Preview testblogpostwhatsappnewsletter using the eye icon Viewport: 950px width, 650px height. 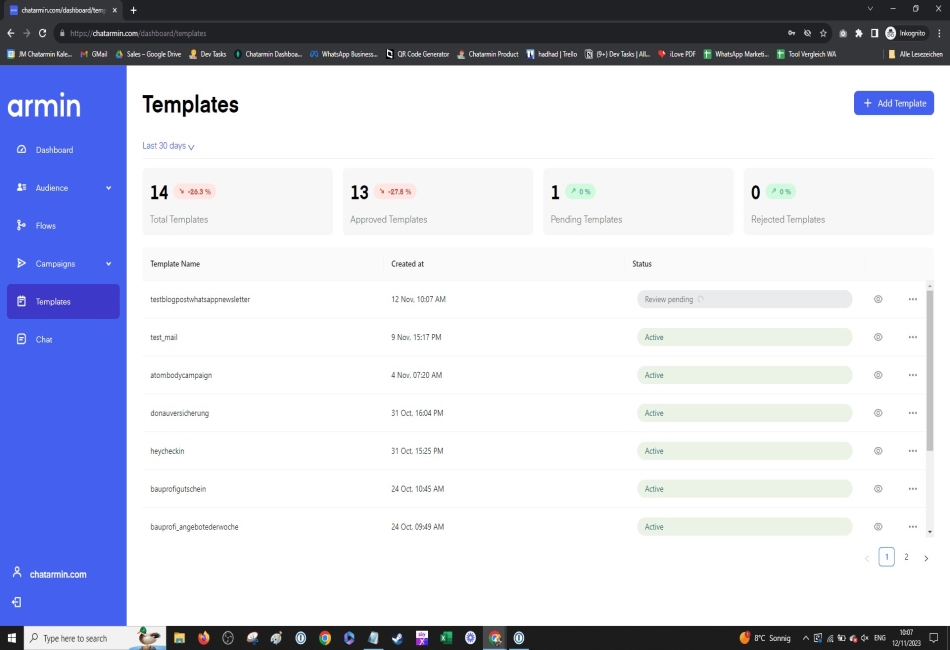pyautogui.click(x=878, y=299)
